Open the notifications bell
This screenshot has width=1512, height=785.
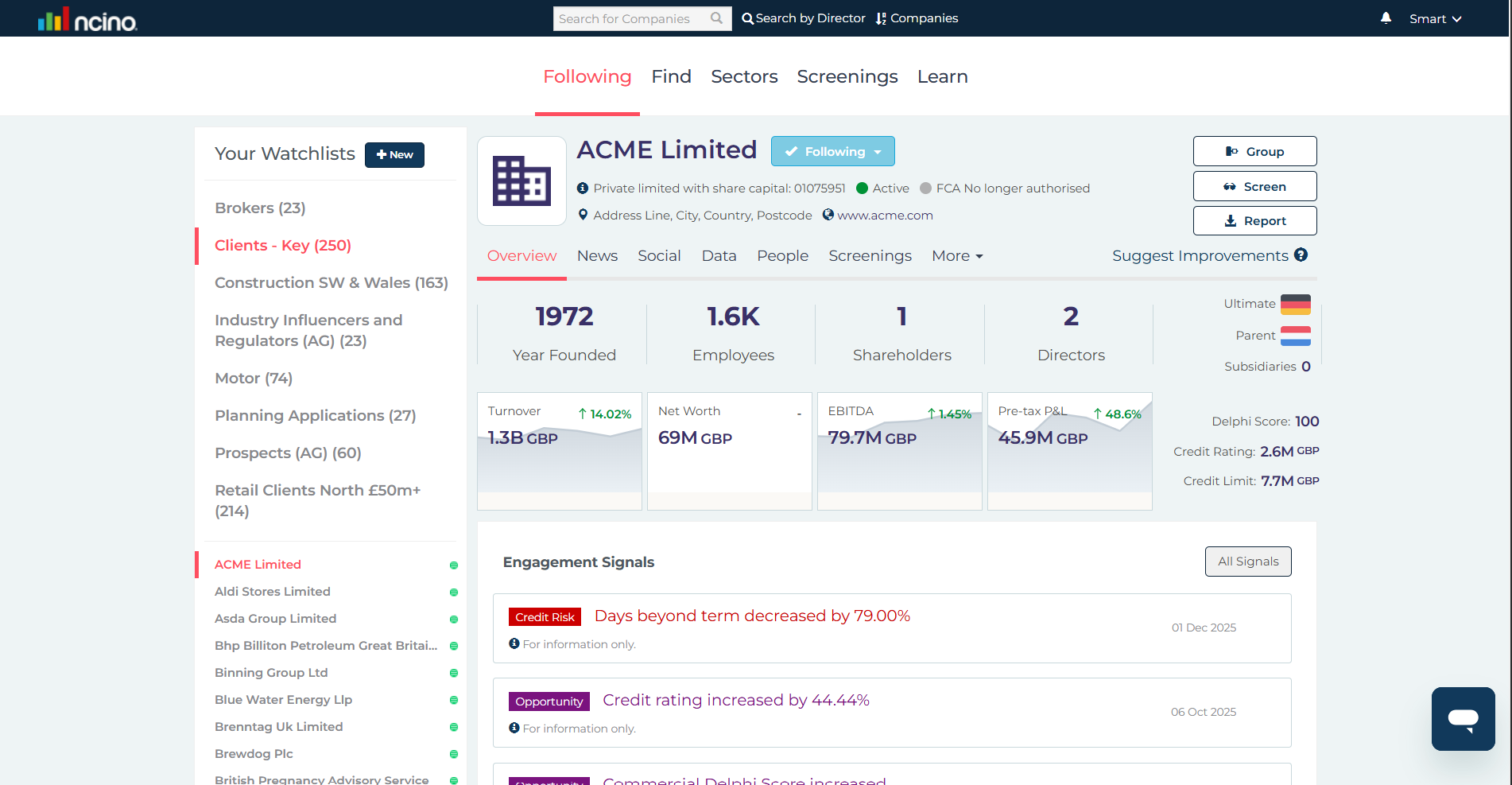point(1386,18)
